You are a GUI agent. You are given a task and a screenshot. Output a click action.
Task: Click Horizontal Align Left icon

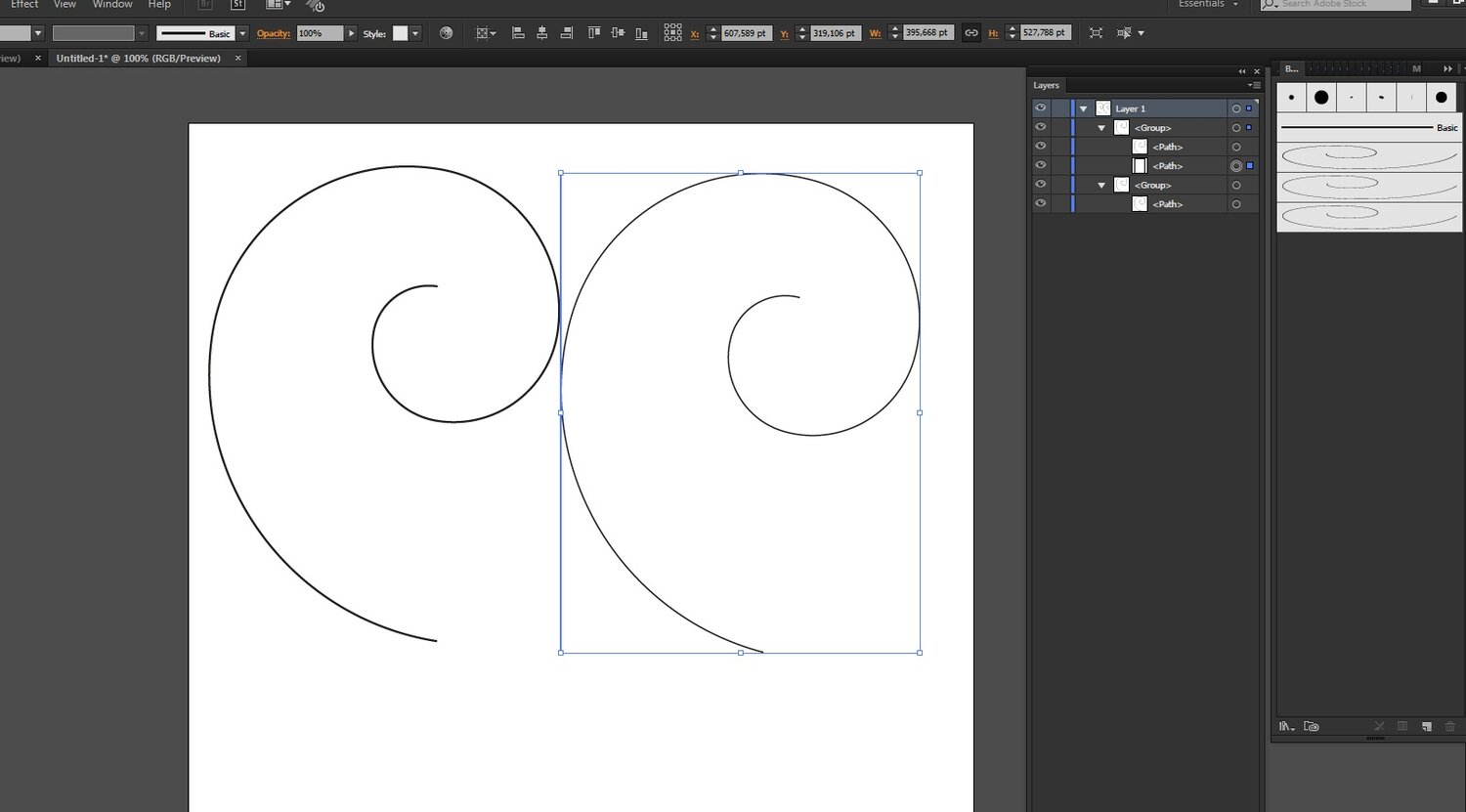[518, 33]
